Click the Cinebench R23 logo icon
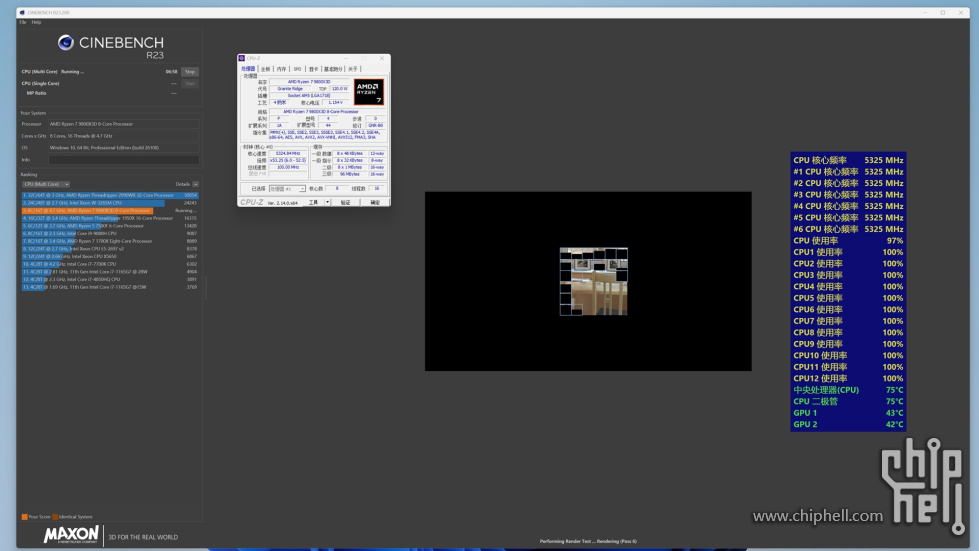 pyautogui.click(x=66, y=42)
